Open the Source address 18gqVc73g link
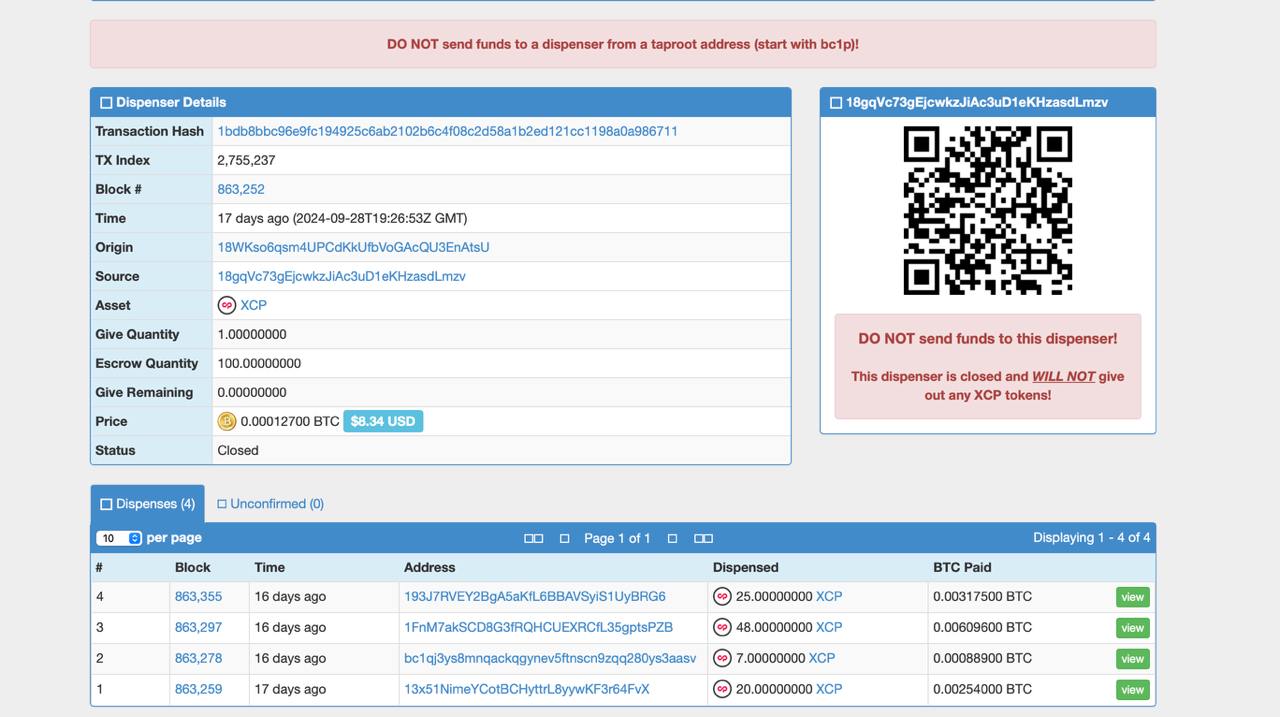The height and width of the screenshot is (717, 1280). pos(342,276)
